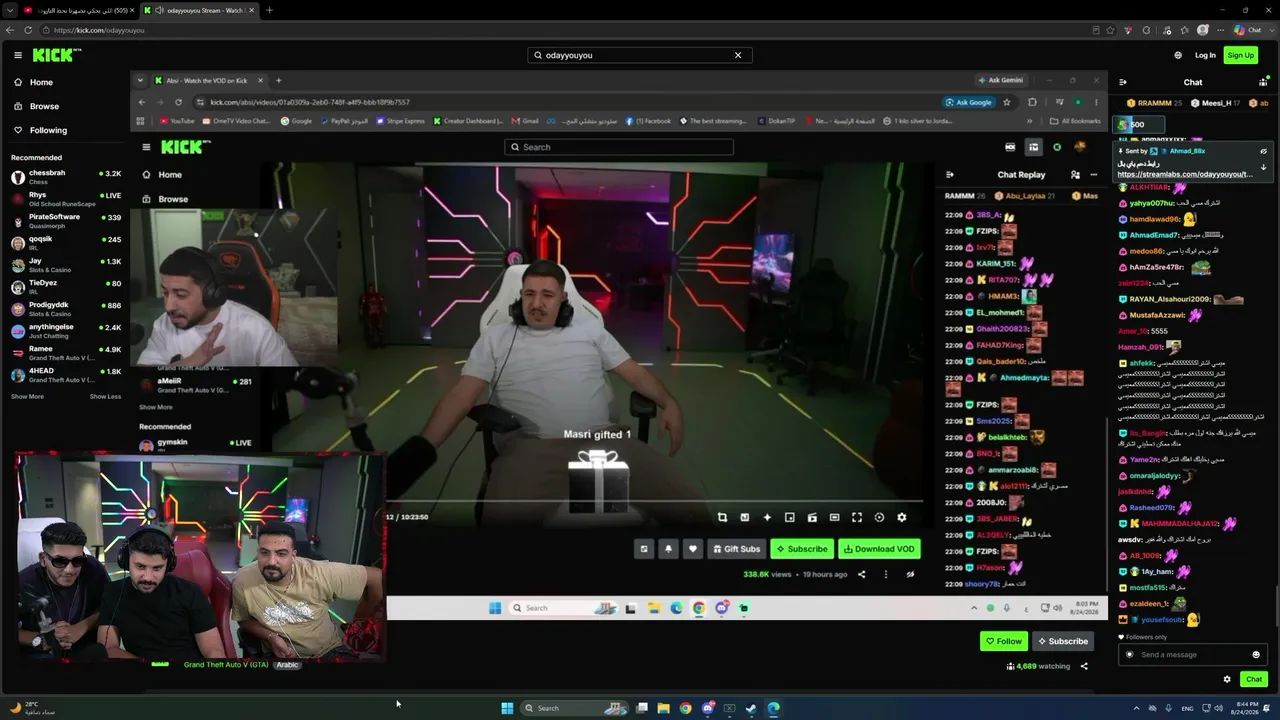Open chat settings gear
Screen dimensions: 1280x720
tap(1227, 679)
